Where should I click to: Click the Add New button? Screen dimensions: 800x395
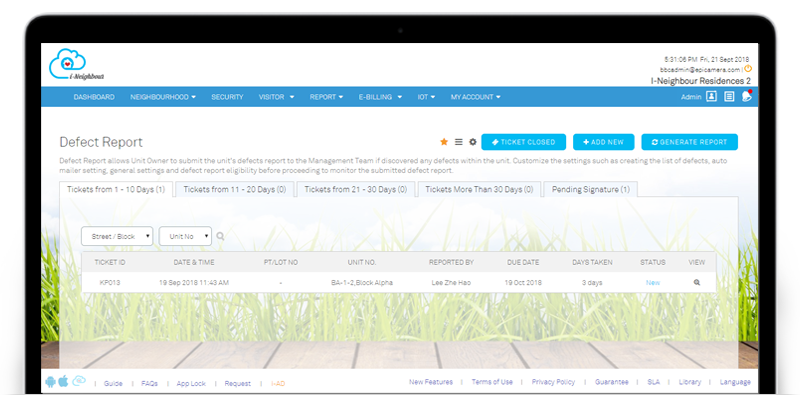(604, 142)
